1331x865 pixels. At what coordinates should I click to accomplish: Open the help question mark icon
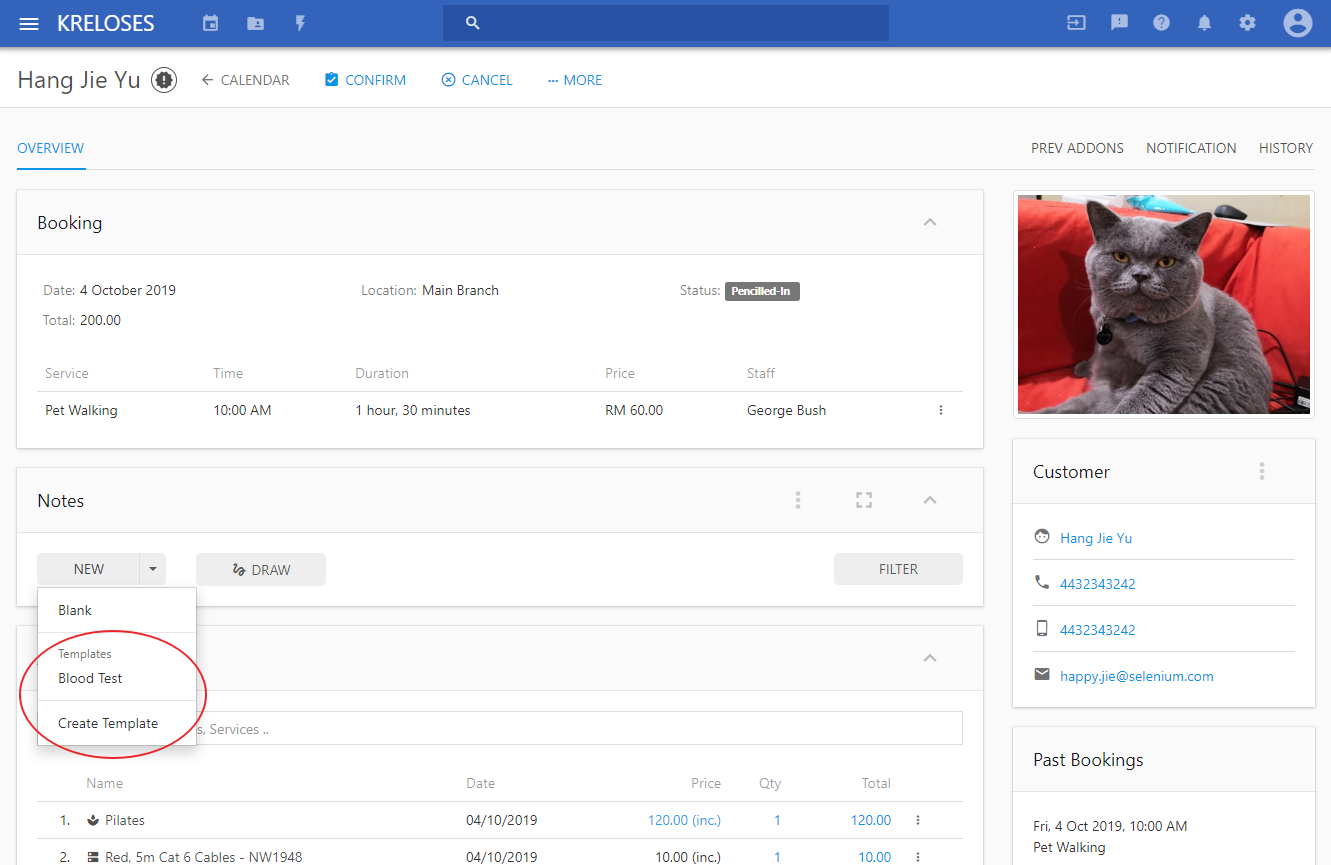click(x=1161, y=23)
